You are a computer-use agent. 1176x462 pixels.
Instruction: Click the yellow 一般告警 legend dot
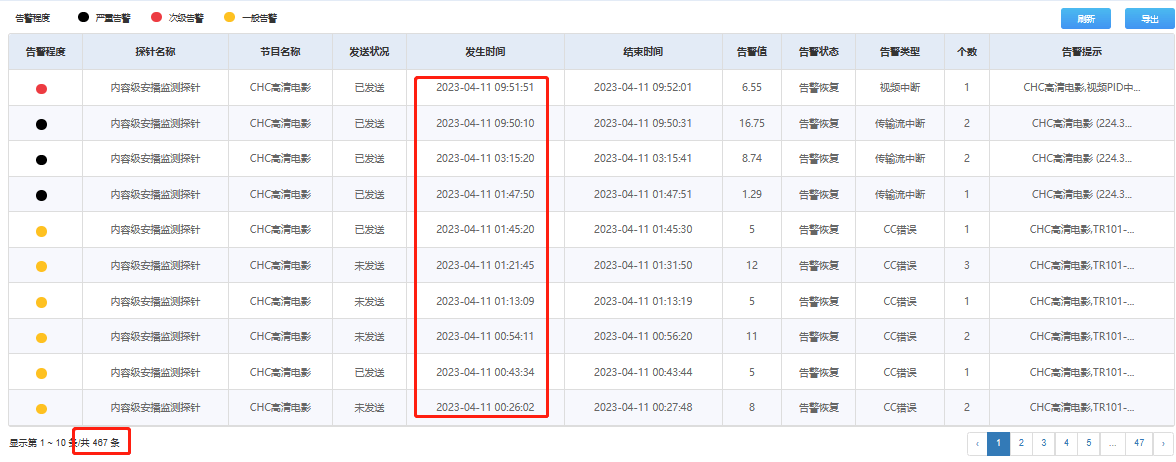[229, 18]
